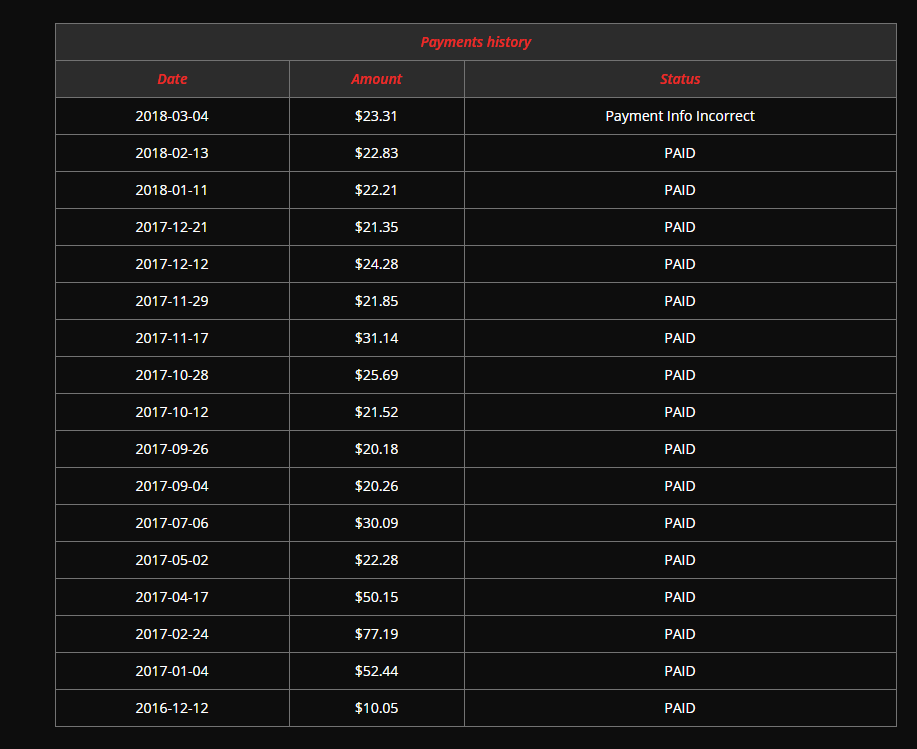Image resolution: width=917 pixels, height=749 pixels.
Task: Click the Amount column header
Action: [376, 79]
